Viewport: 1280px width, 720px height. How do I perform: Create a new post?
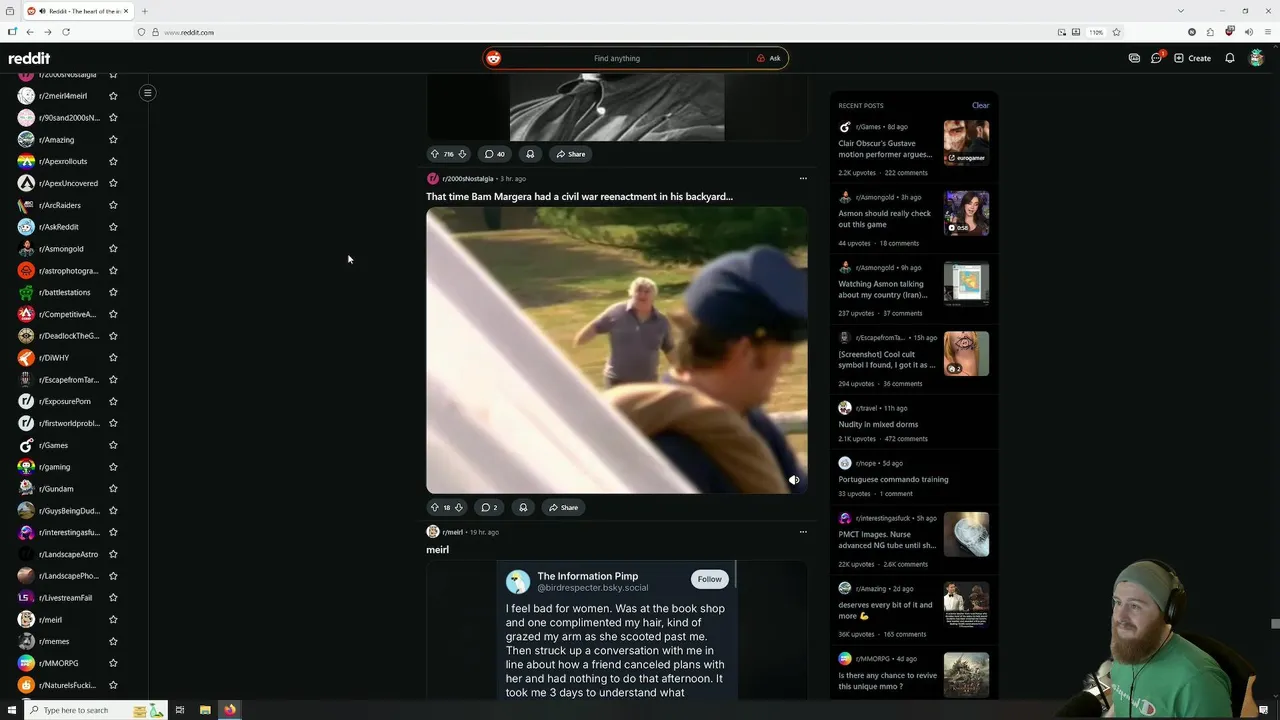[1193, 58]
